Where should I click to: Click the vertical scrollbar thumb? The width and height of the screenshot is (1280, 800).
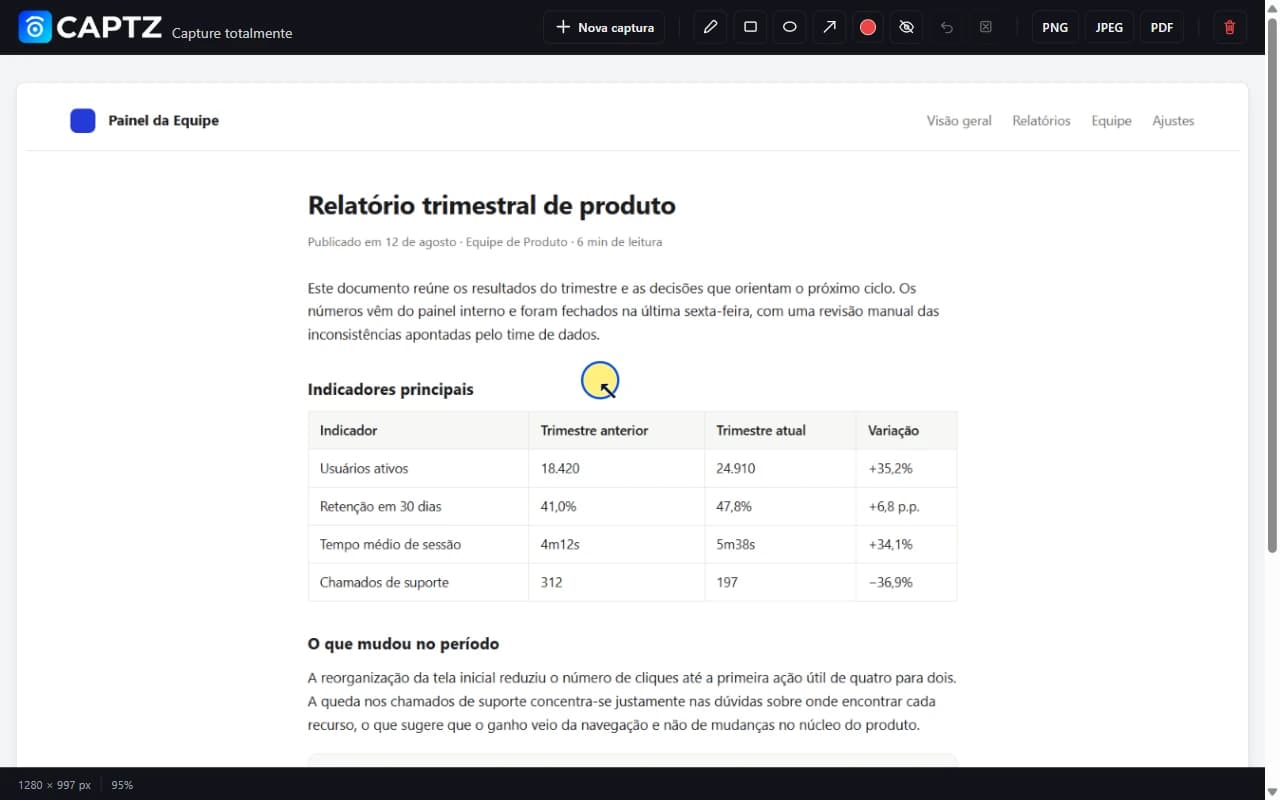pyautogui.click(x=1272, y=285)
